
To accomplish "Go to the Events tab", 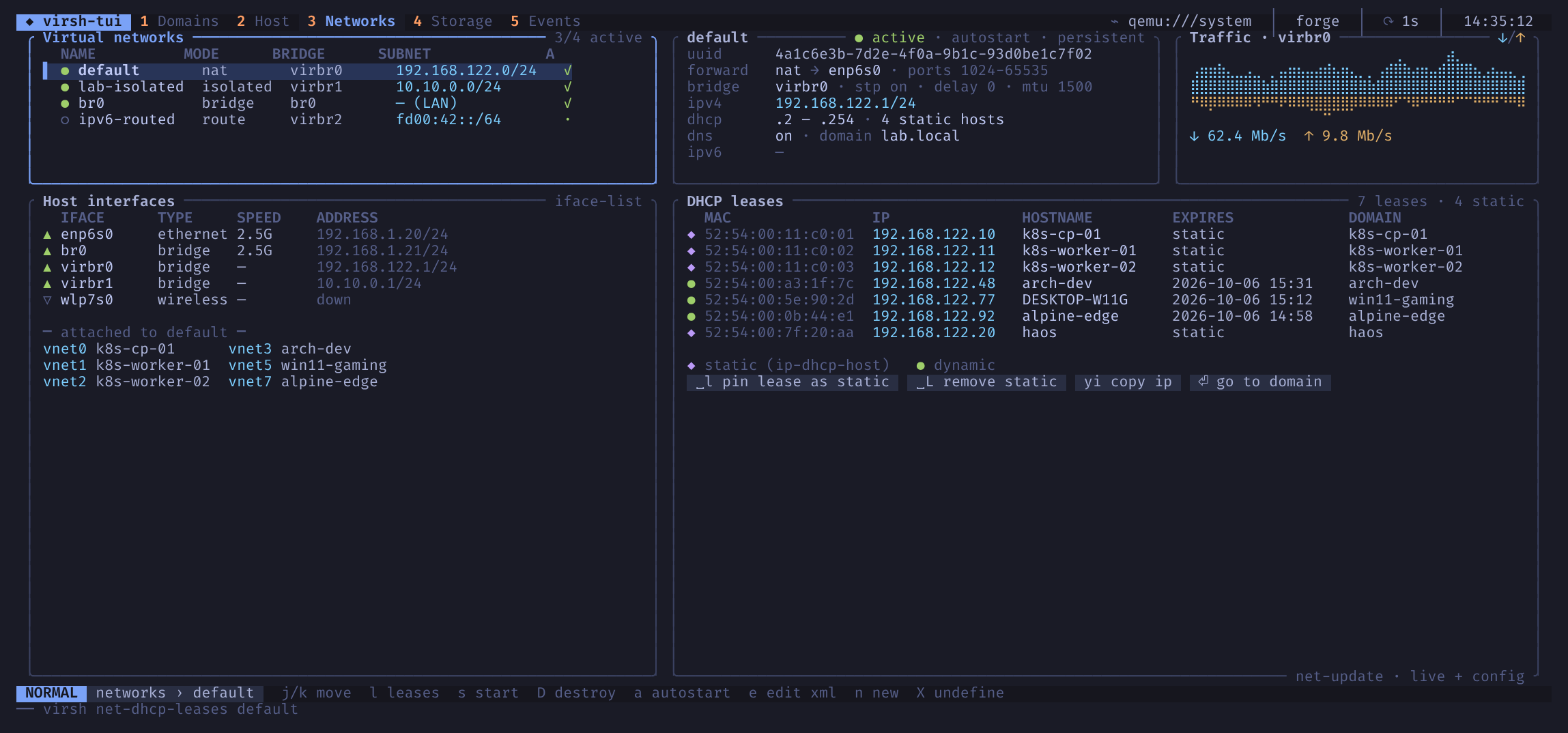I will tap(545, 21).
